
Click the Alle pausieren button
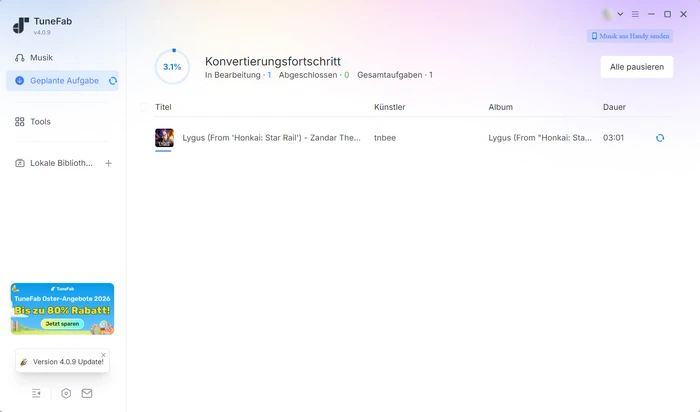click(x=637, y=67)
